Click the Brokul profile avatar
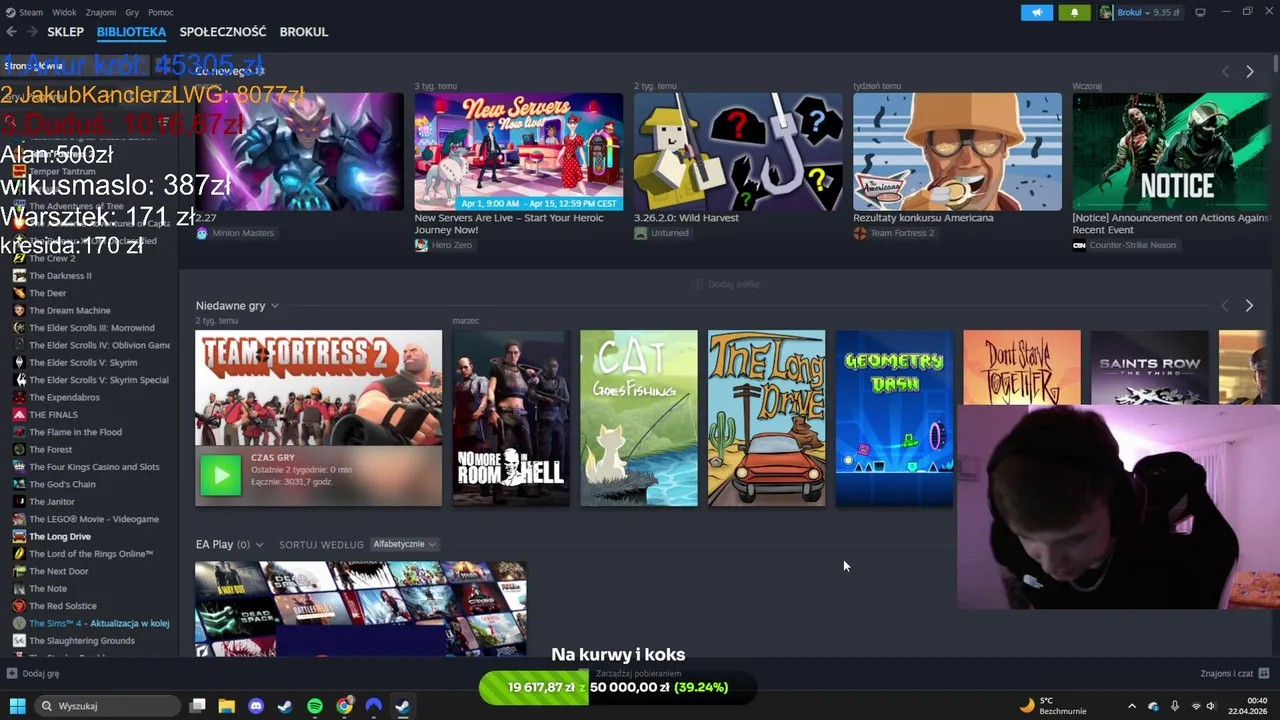 pyautogui.click(x=1106, y=12)
